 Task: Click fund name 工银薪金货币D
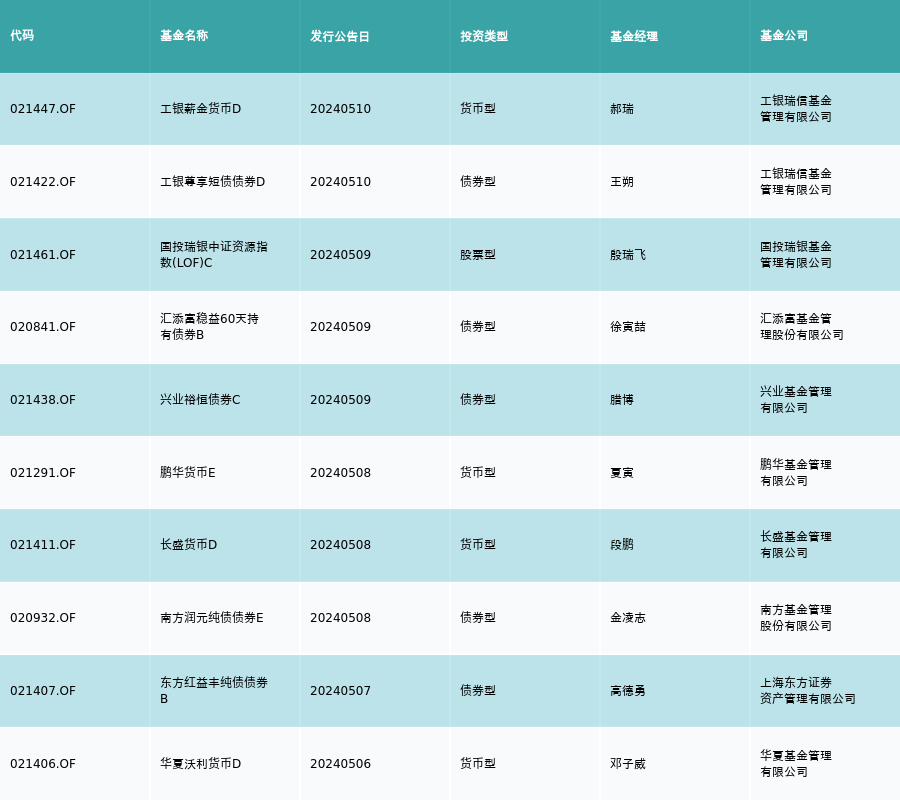(200, 108)
